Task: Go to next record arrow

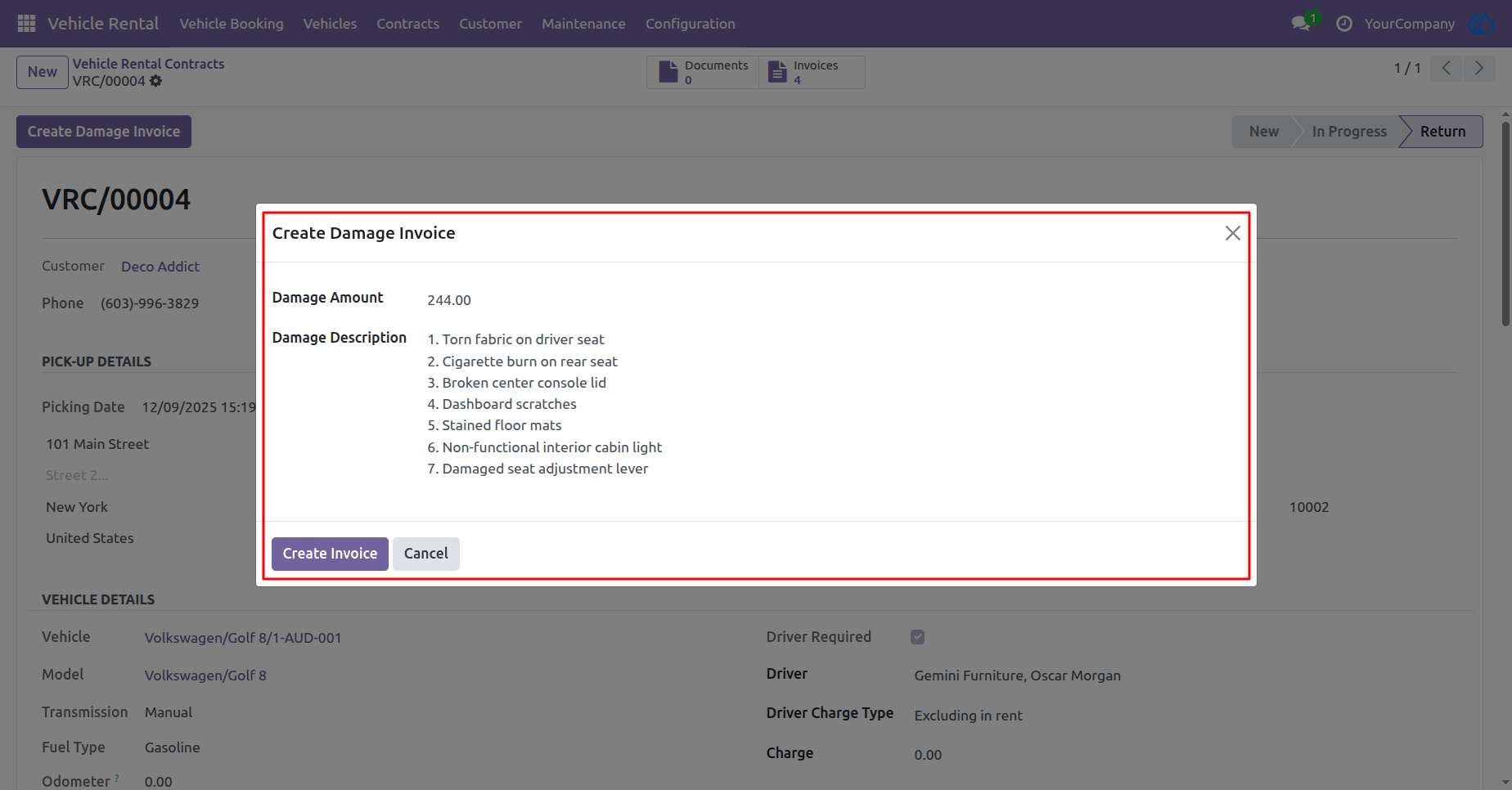Action: tap(1479, 68)
